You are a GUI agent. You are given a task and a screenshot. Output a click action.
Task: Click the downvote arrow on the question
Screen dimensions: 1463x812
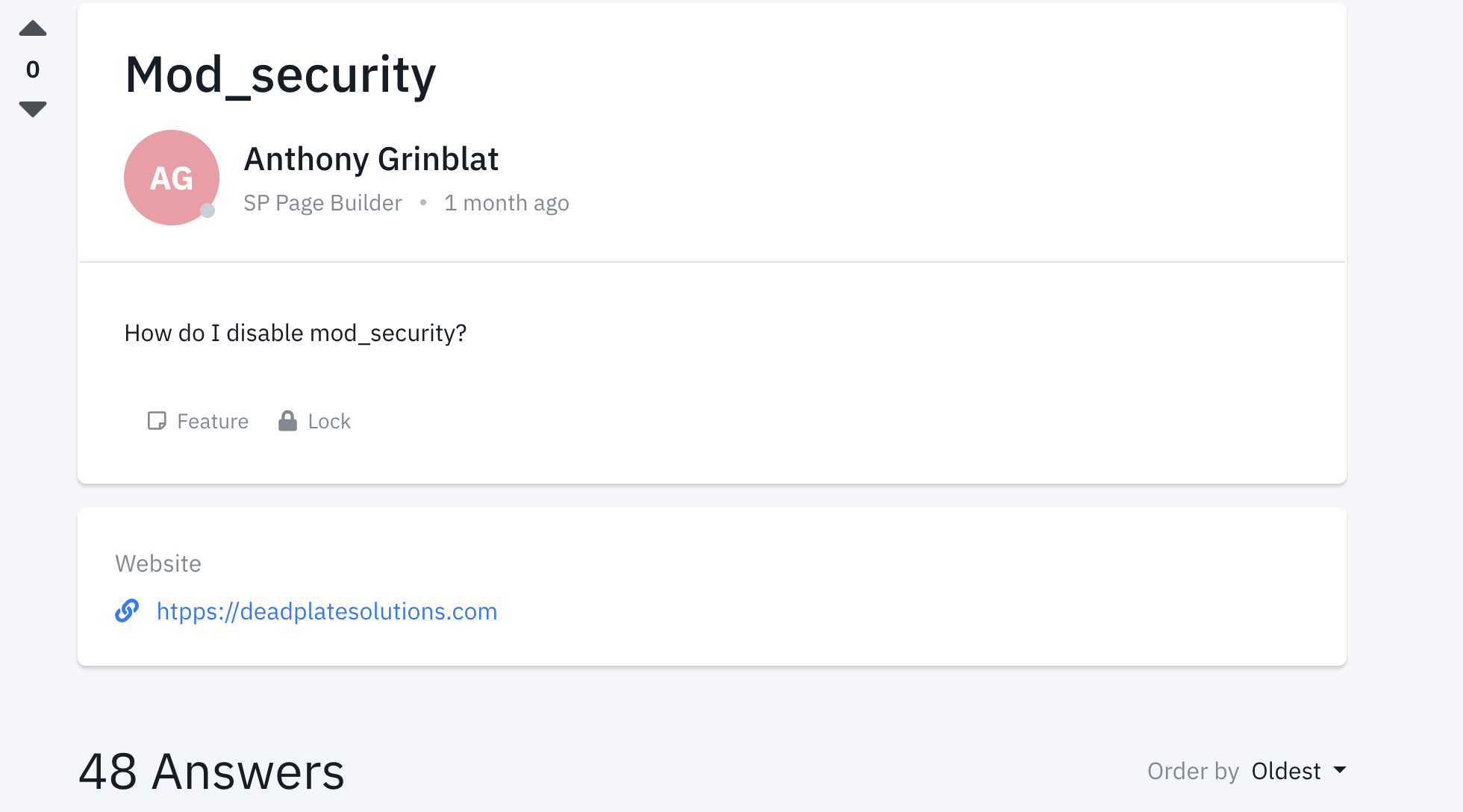(x=33, y=109)
